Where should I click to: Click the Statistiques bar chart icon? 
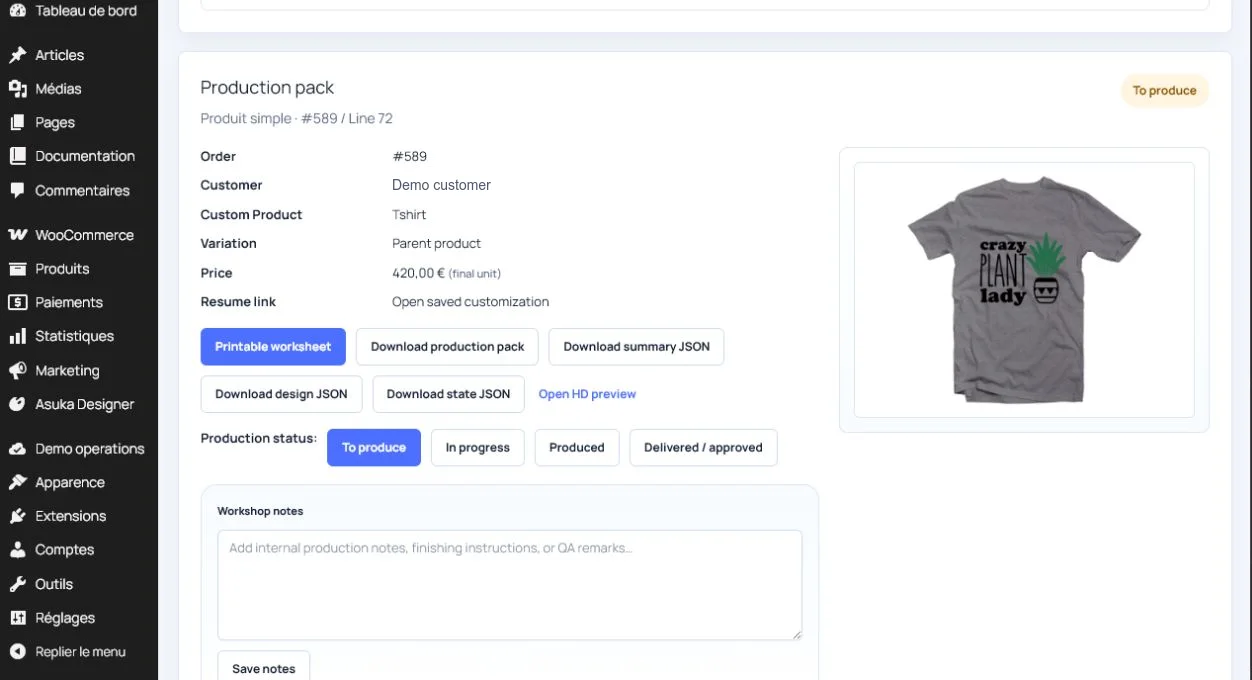pos(17,336)
